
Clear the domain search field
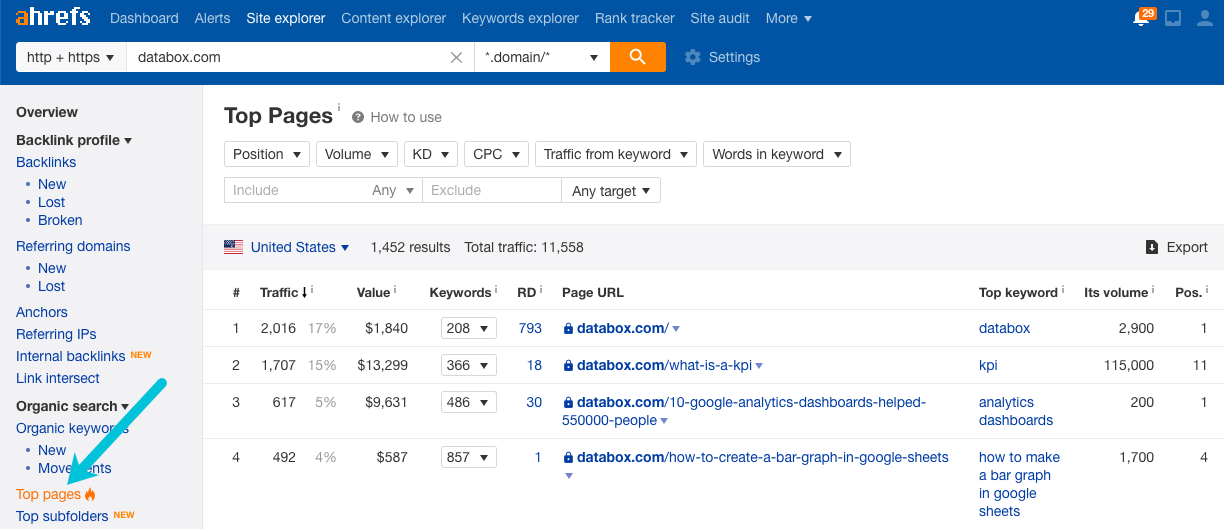click(x=457, y=57)
